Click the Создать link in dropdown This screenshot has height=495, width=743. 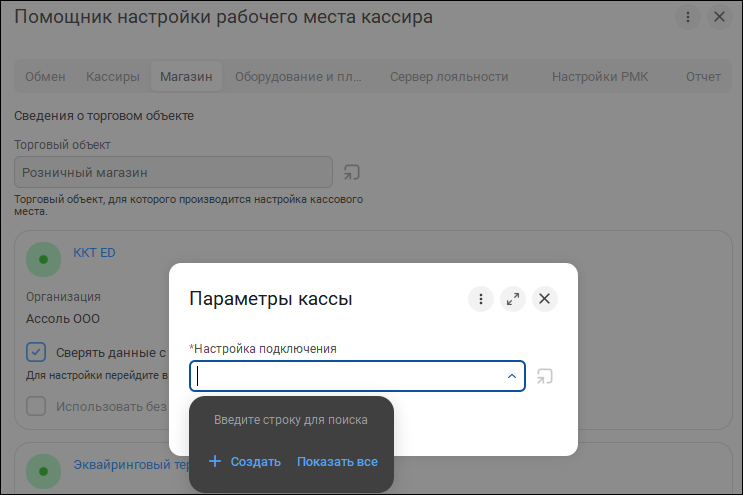[x=255, y=462]
